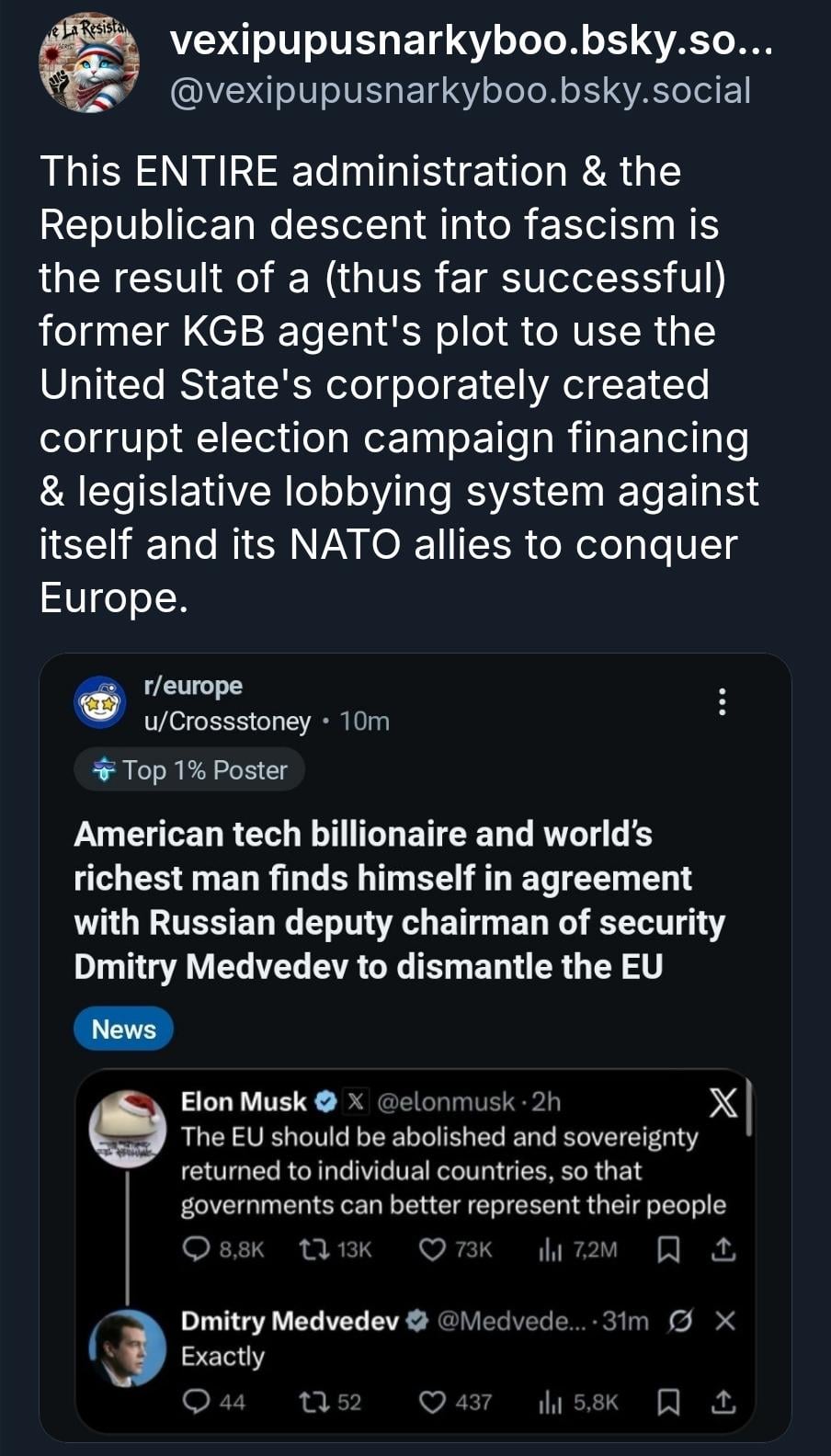Image resolution: width=831 pixels, height=1456 pixels.
Task: Open Elon Musk's profile picture
Action: click(x=127, y=1129)
